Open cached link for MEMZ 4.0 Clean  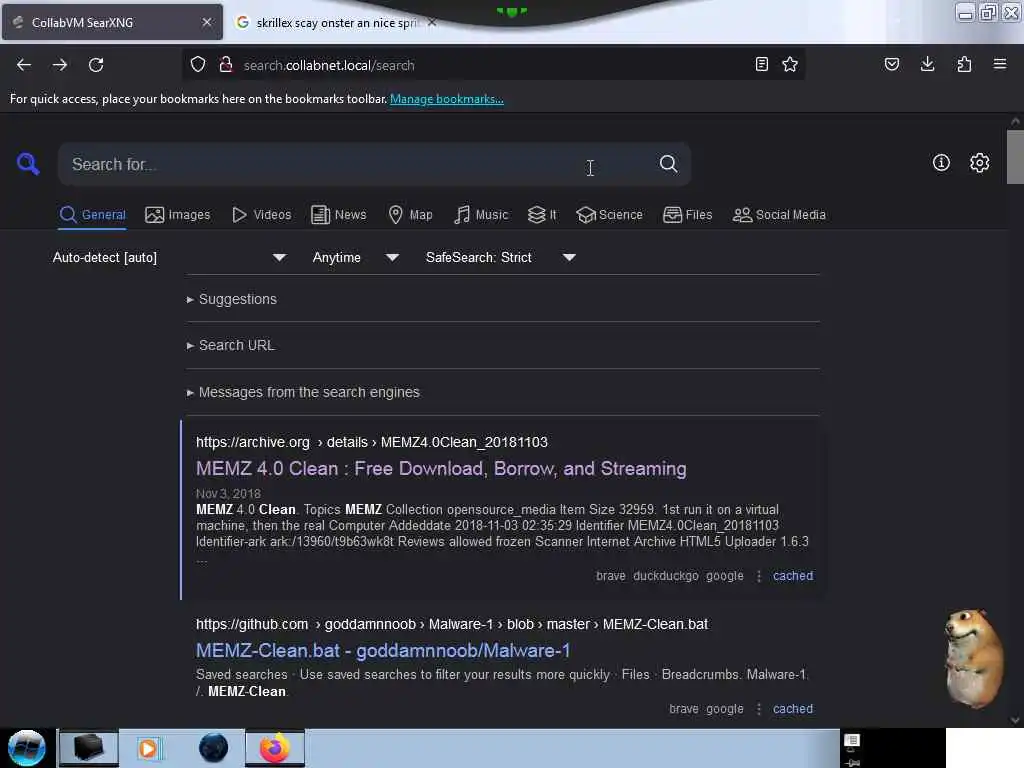pos(793,576)
